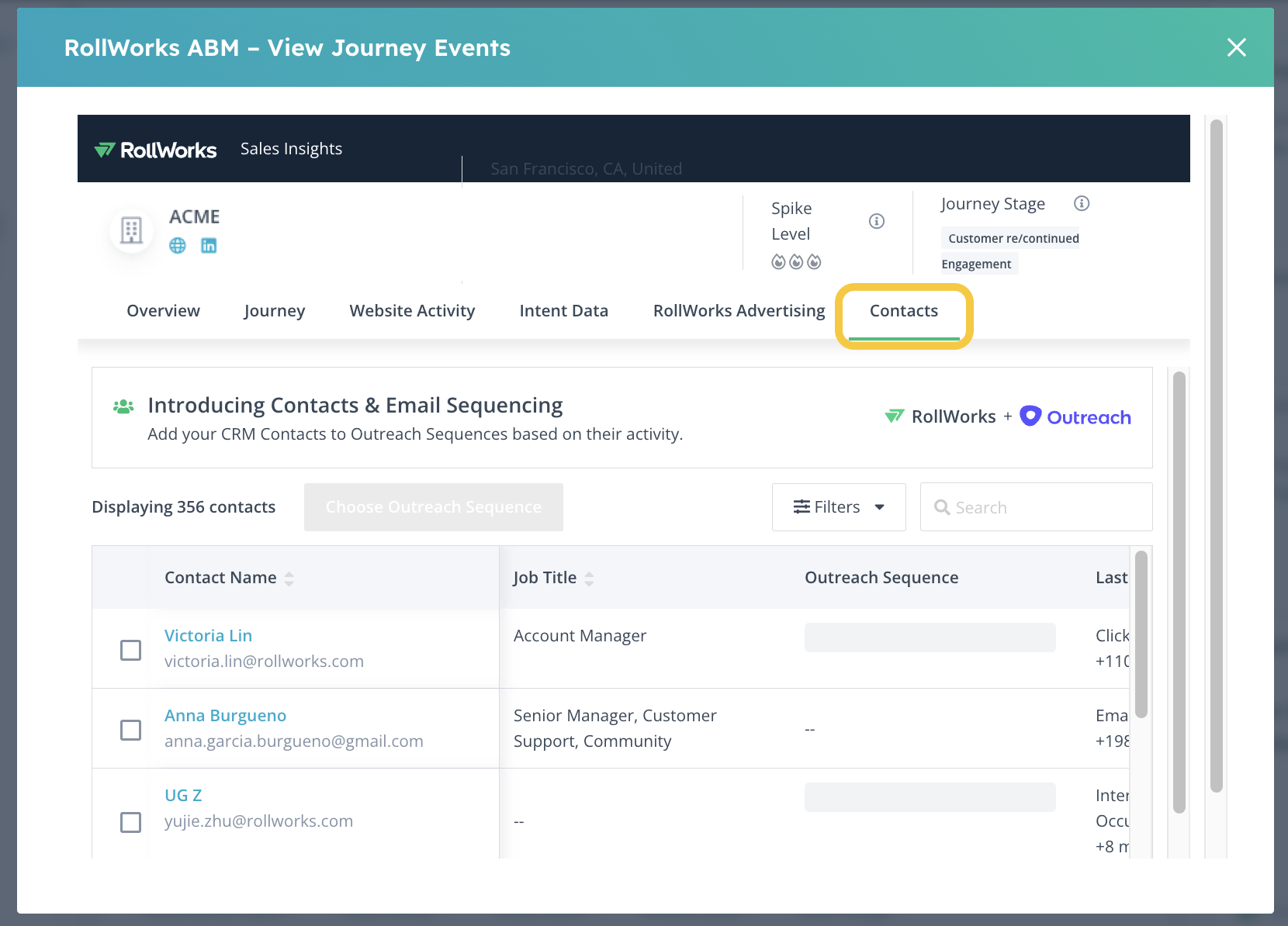Sort by Job Title arrows icon

(x=589, y=579)
